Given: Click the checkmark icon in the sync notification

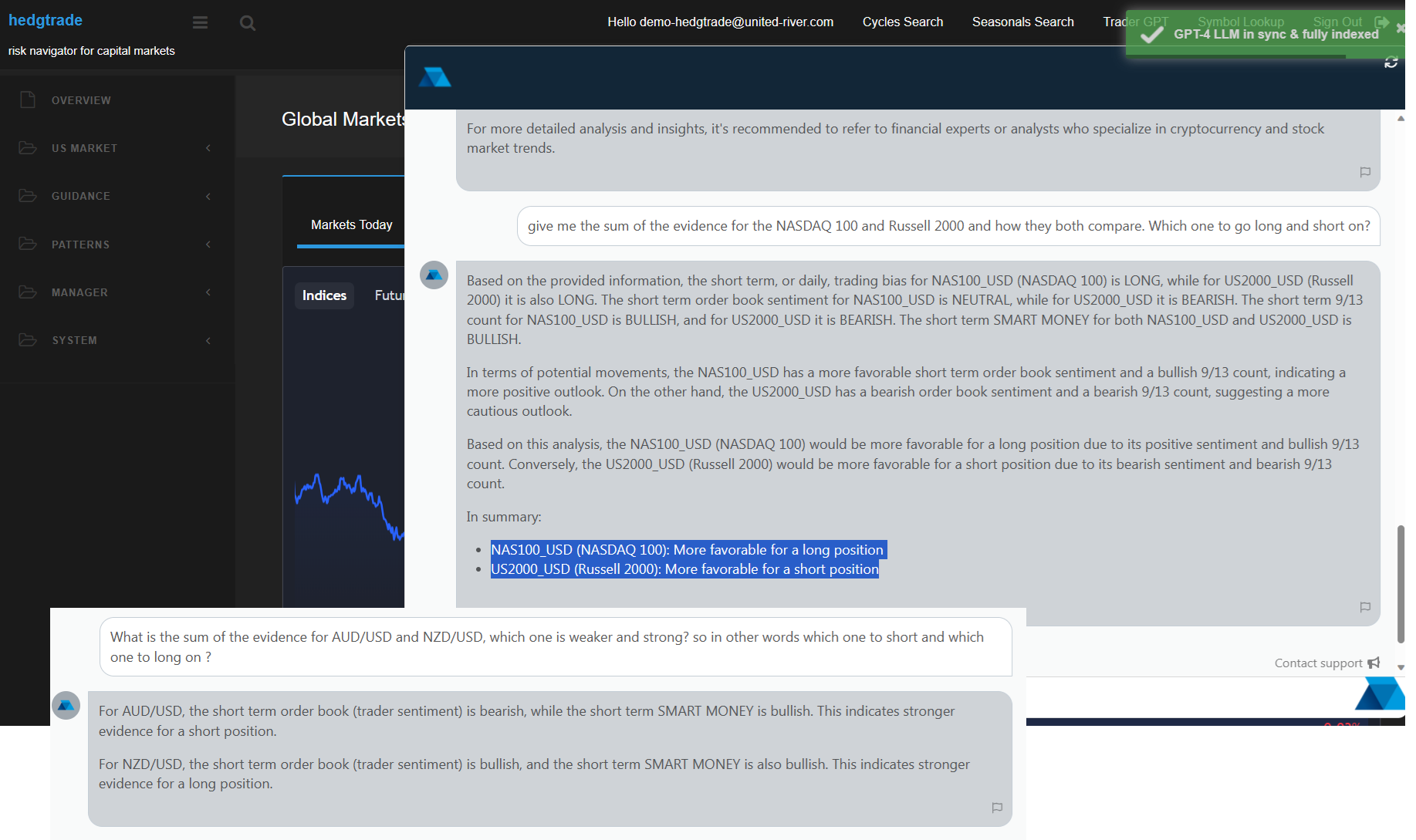Looking at the screenshot, I should [1151, 35].
